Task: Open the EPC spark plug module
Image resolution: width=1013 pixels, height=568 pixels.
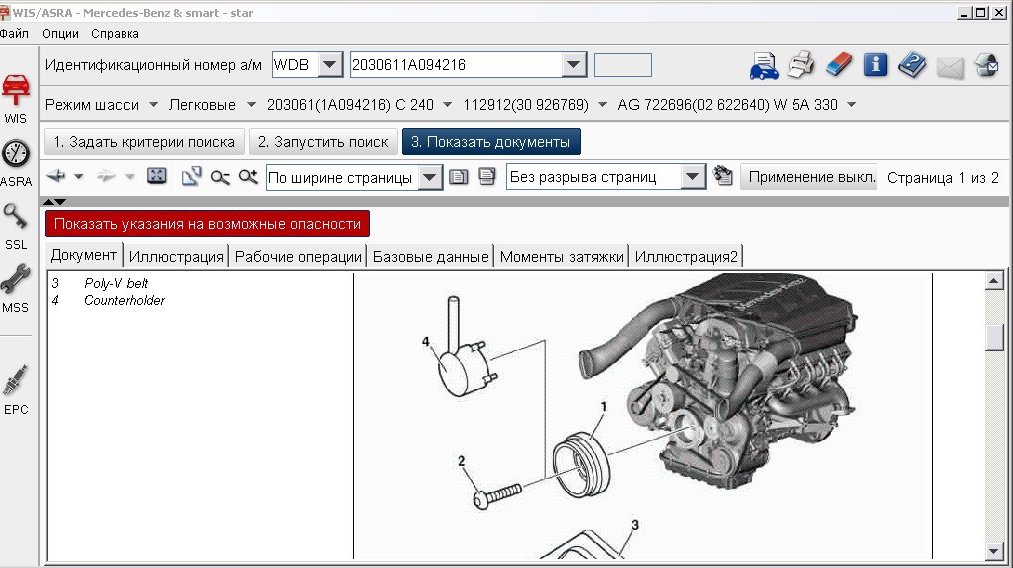Action: [16, 380]
